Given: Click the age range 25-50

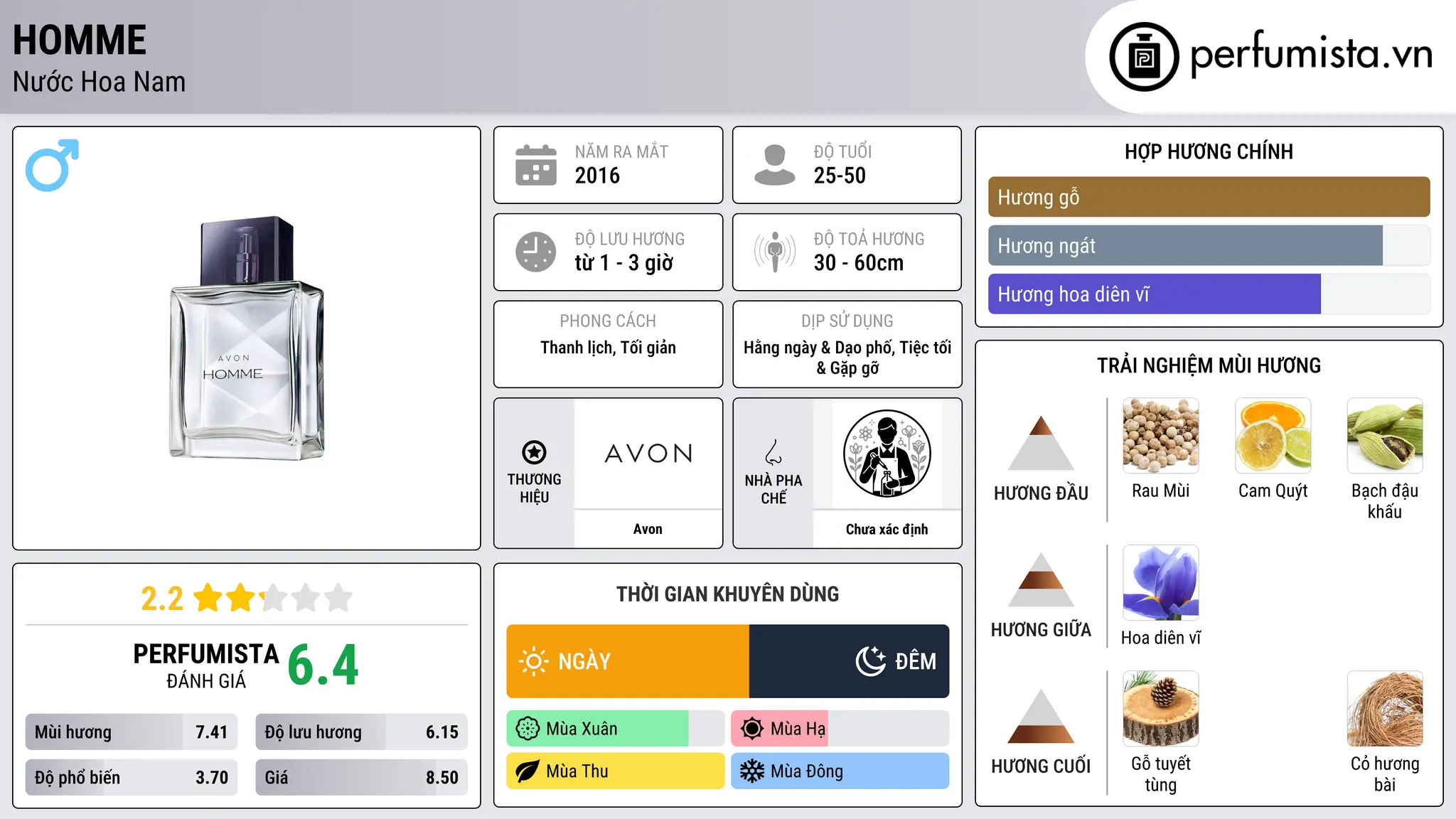Looking at the screenshot, I should click(x=840, y=176).
